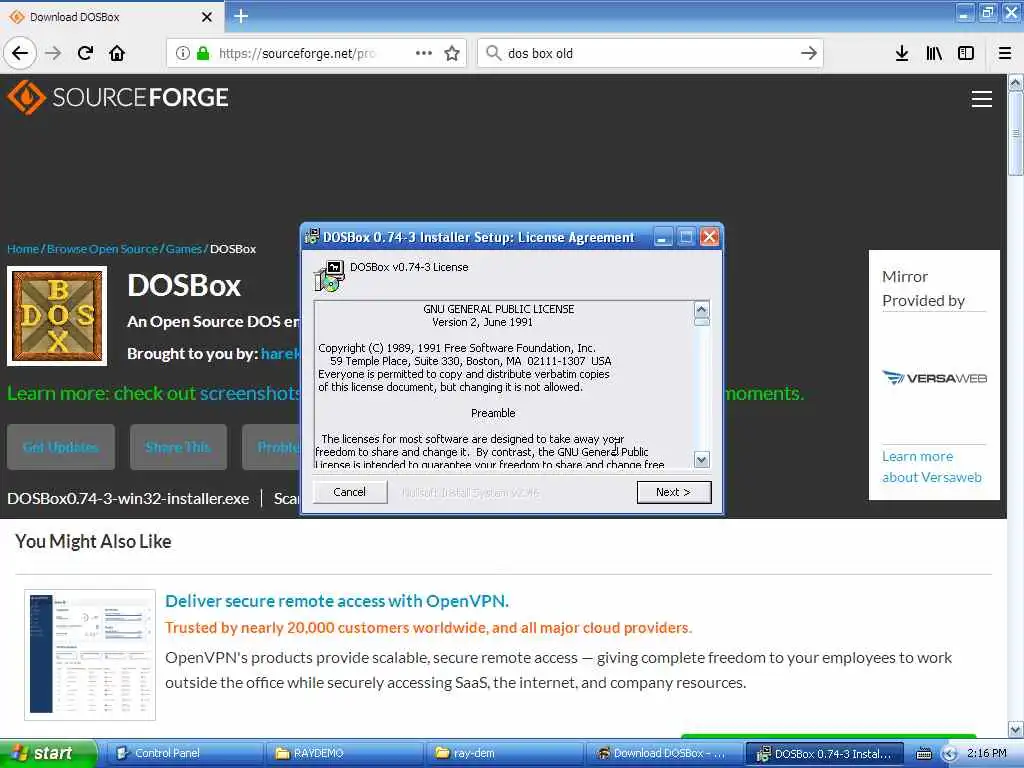Bookmark this page with the star icon
Image resolution: width=1024 pixels, height=768 pixels.
(452, 53)
